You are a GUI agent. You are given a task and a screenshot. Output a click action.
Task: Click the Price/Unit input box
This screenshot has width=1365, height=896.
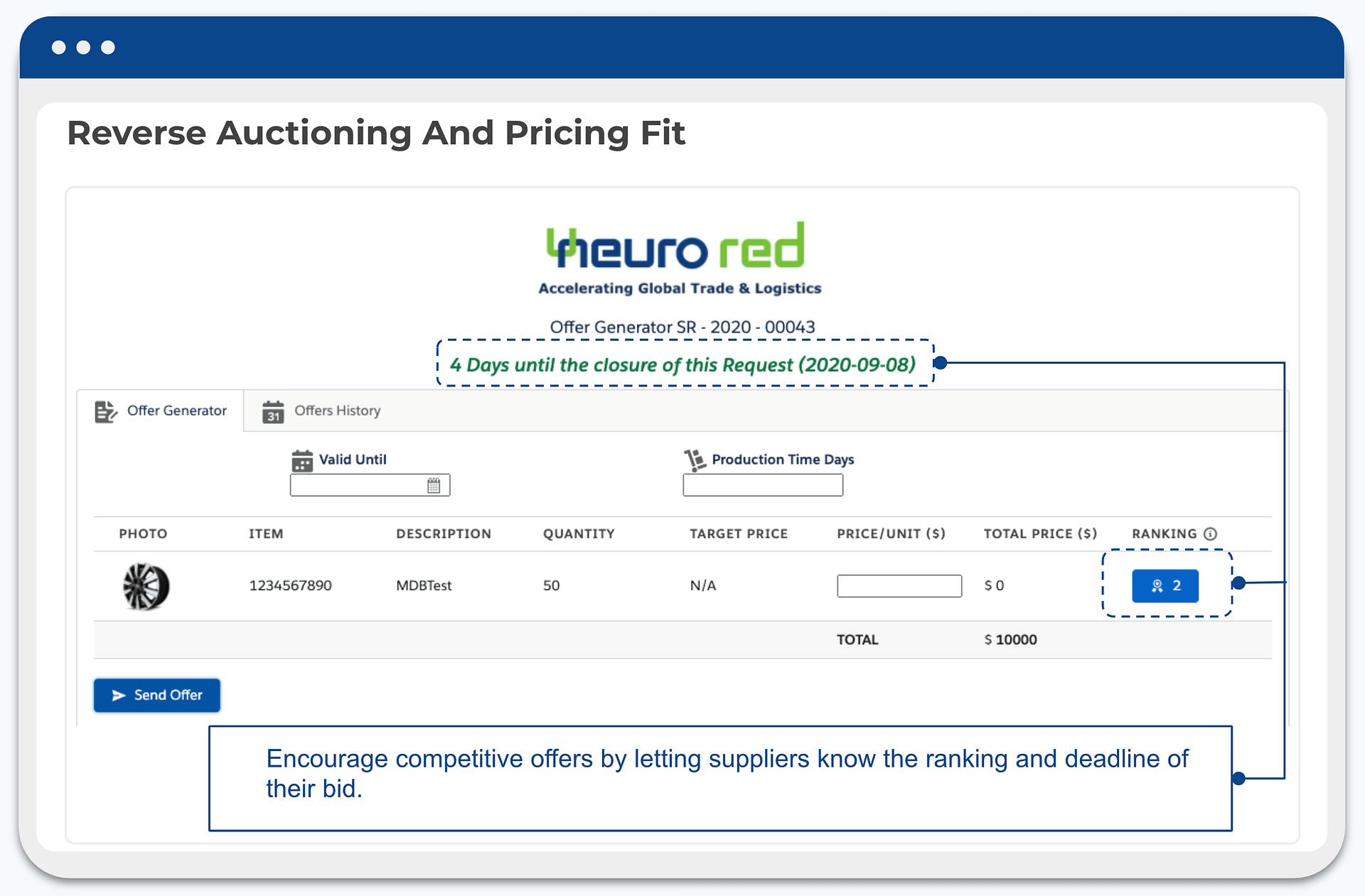(x=899, y=586)
